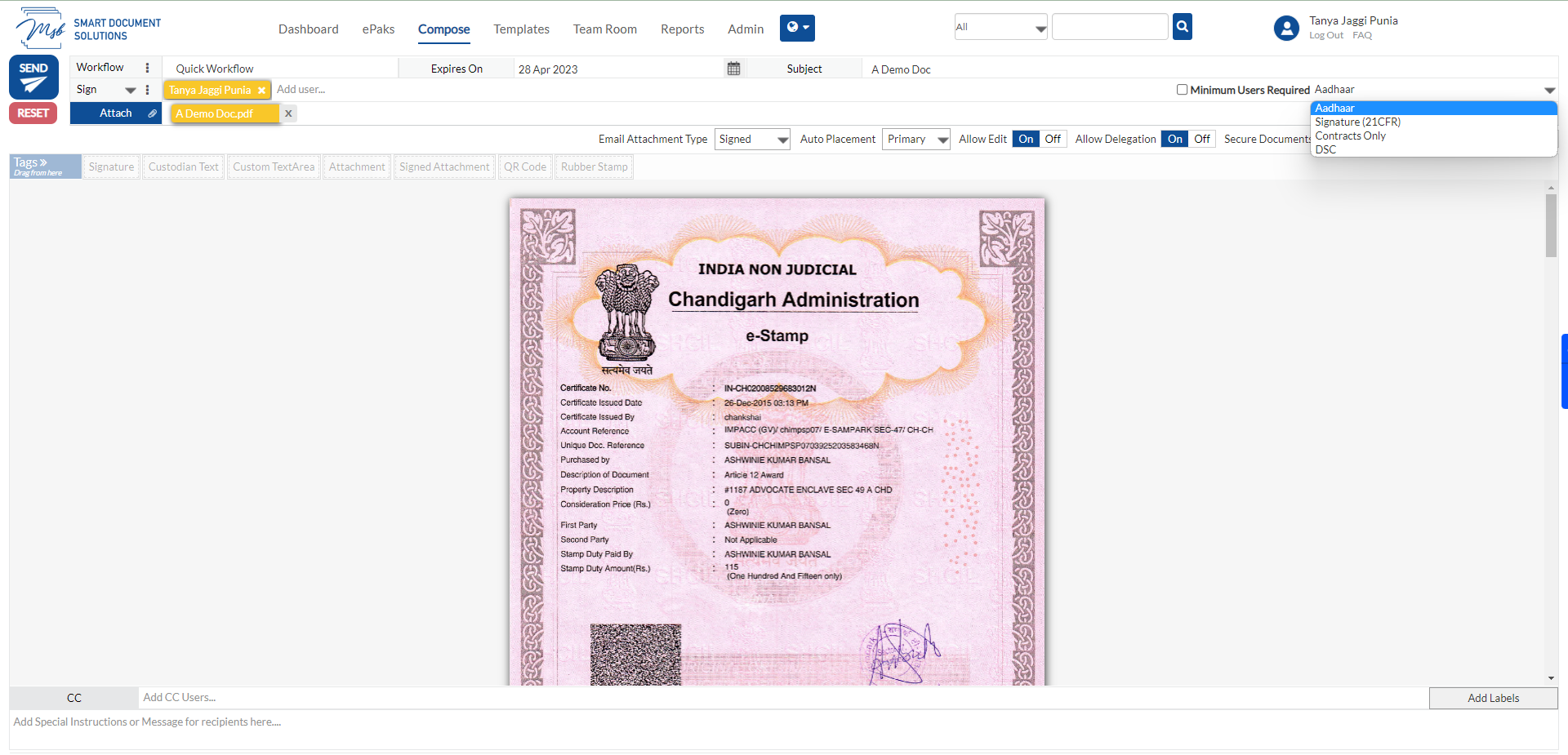Open the All search filter dropdown
Viewport: 1568px width, 755px height.
coord(1000,27)
